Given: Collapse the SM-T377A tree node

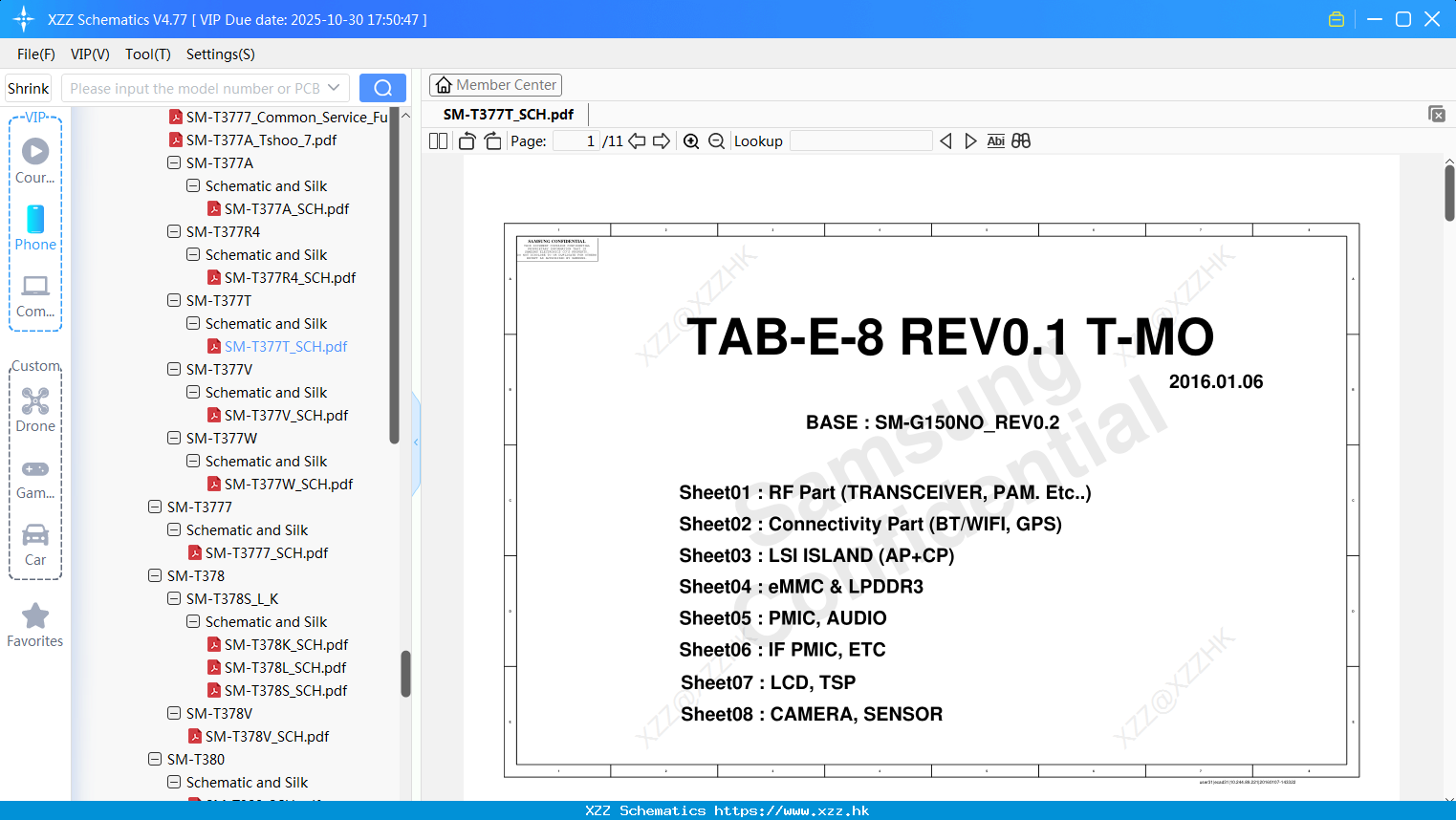Looking at the screenshot, I should (174, 162).
